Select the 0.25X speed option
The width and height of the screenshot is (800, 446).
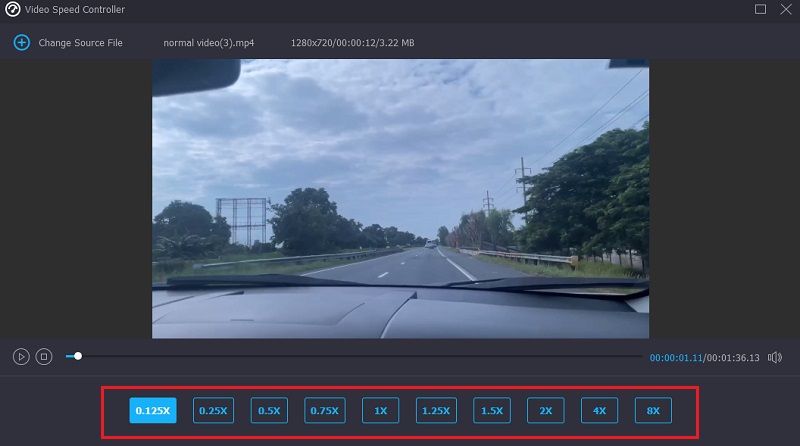click(213, 410)
